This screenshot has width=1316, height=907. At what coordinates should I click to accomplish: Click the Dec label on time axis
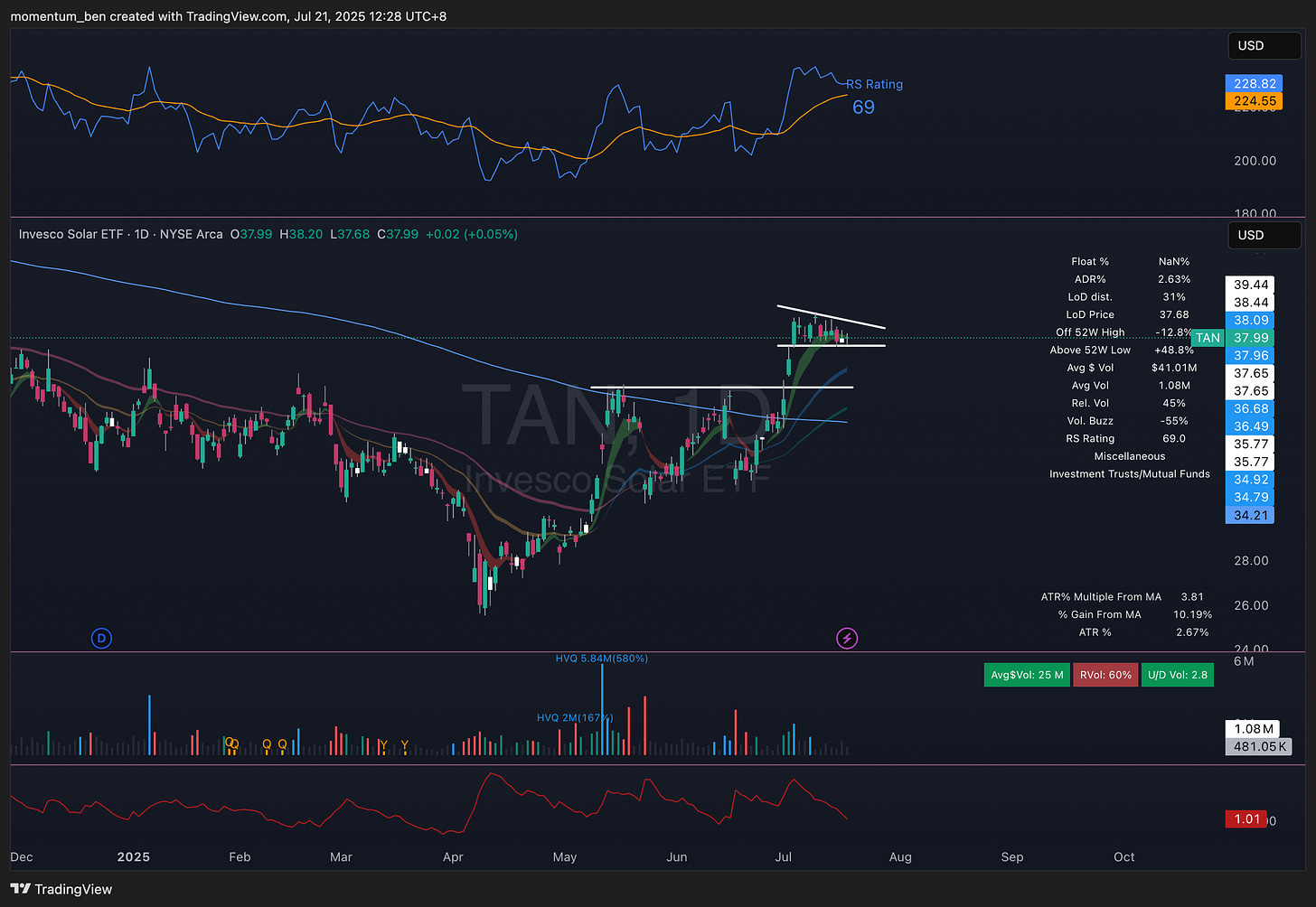(x=22, y=856)
